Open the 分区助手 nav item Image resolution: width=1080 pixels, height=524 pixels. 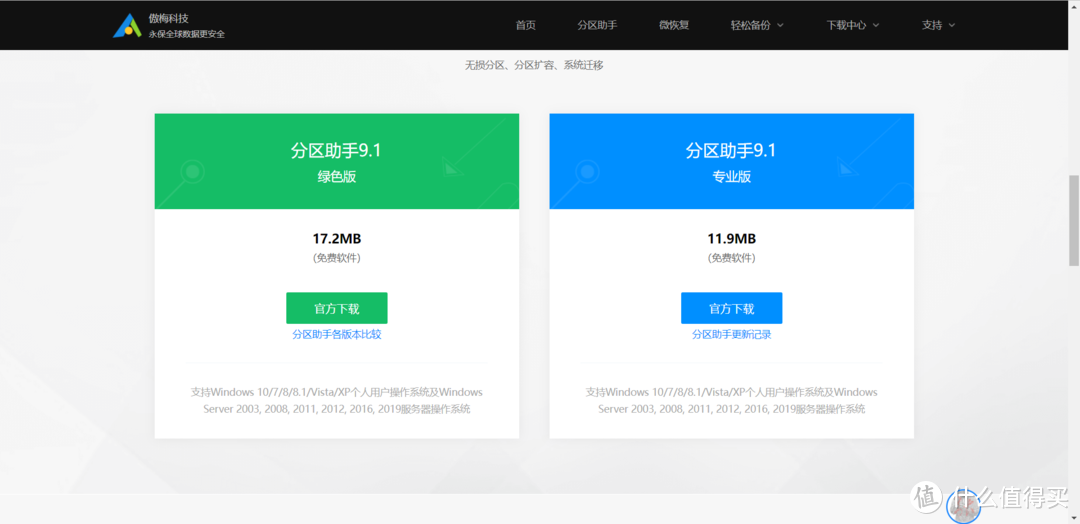[x=597, y=25]
